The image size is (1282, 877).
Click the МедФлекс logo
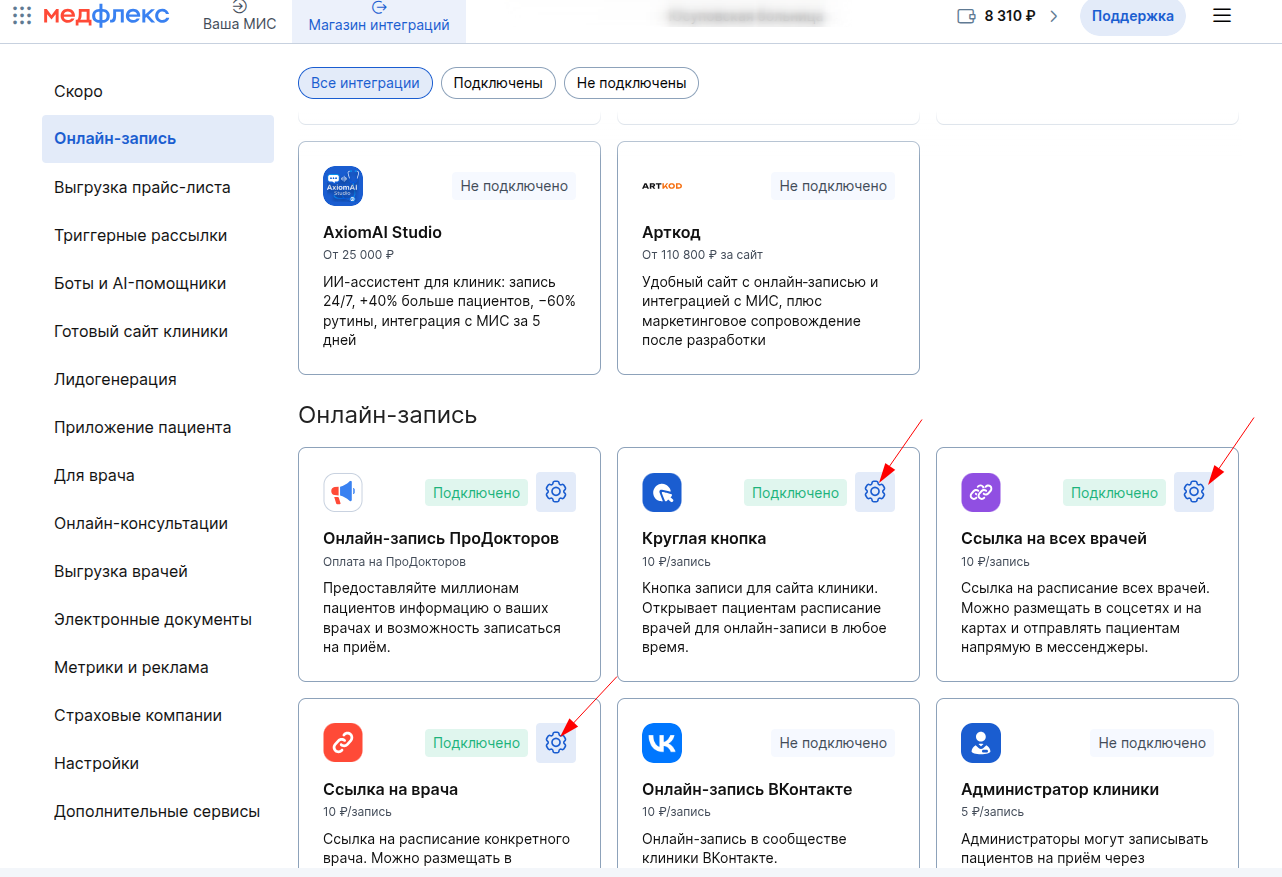coord(106,15)
